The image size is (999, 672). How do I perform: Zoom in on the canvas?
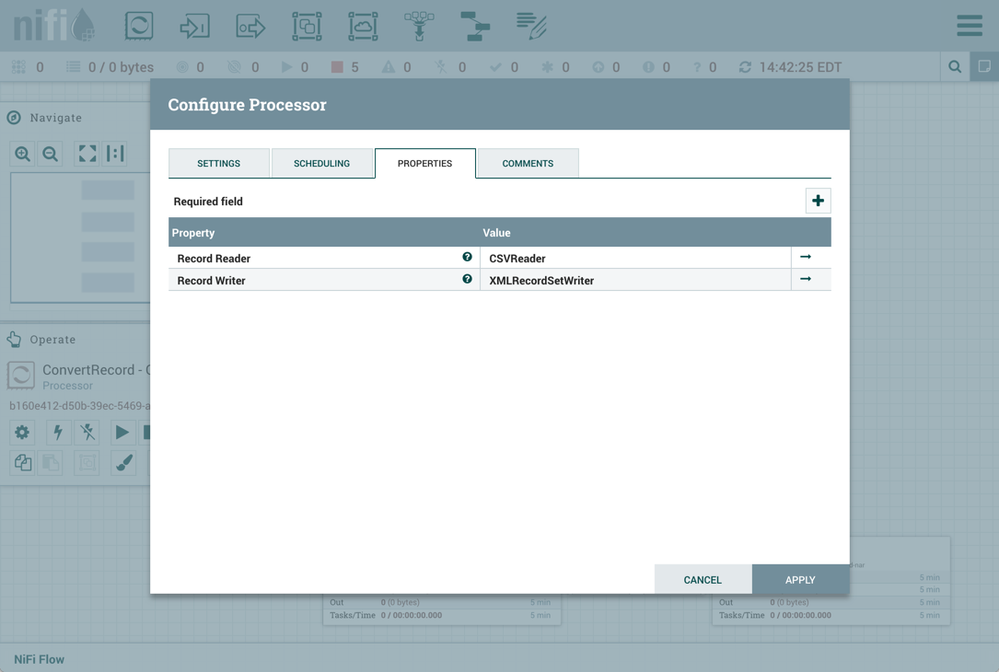click(22, 154)
